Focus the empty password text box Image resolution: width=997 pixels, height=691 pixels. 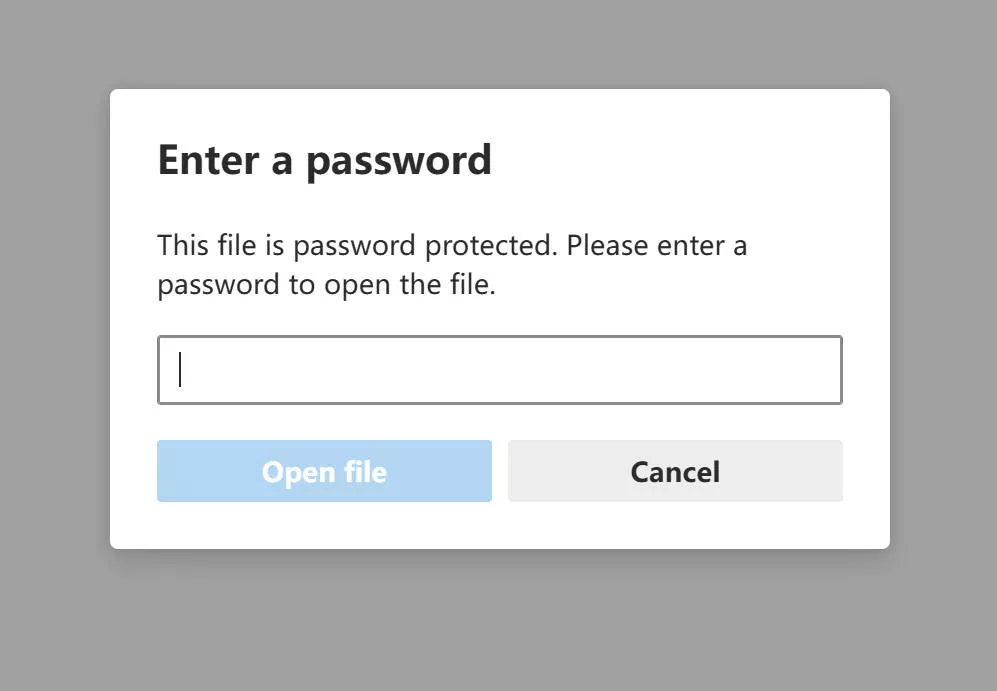coord(499,370)
